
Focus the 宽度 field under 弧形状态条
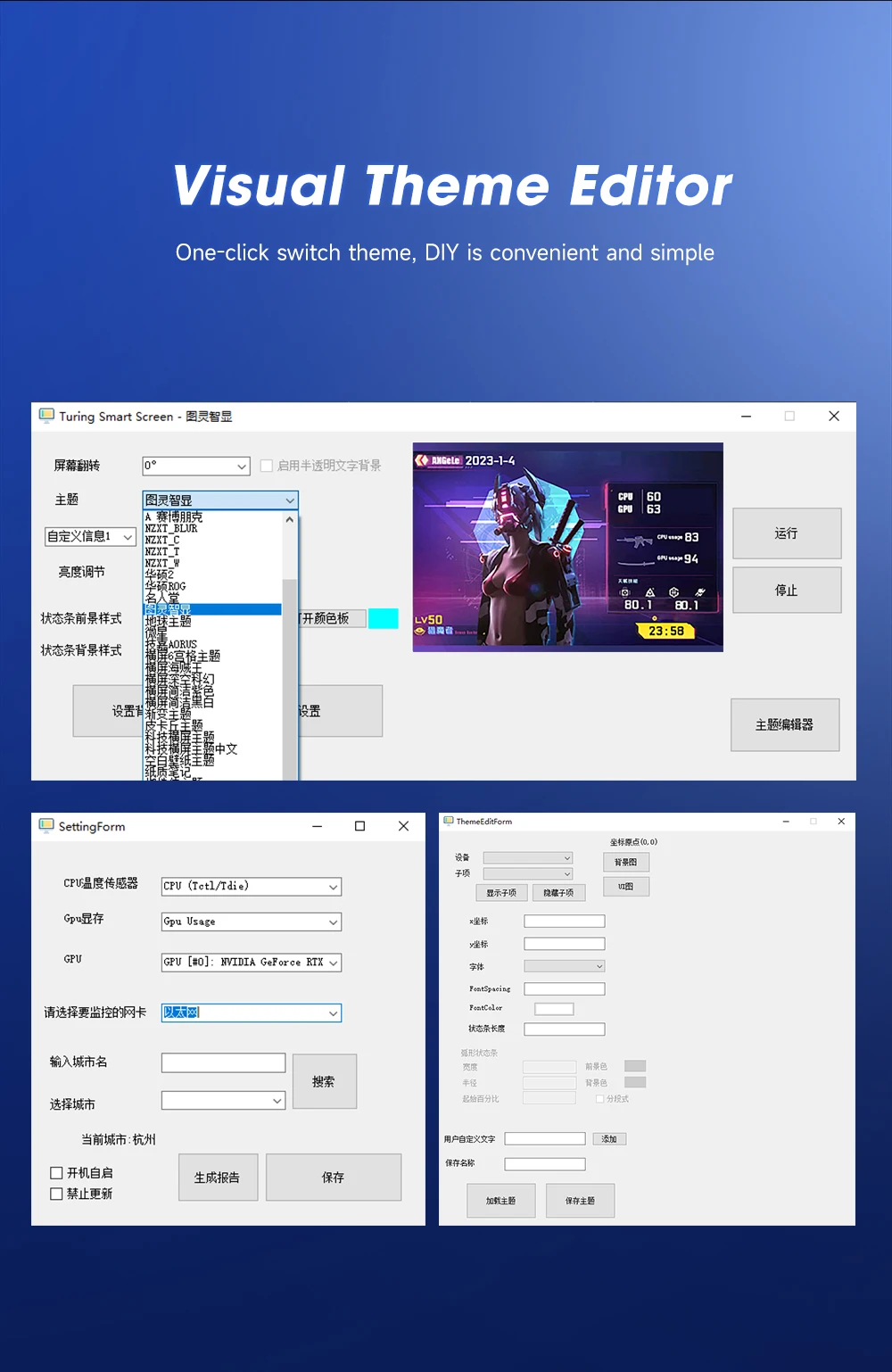(549, 1067)
